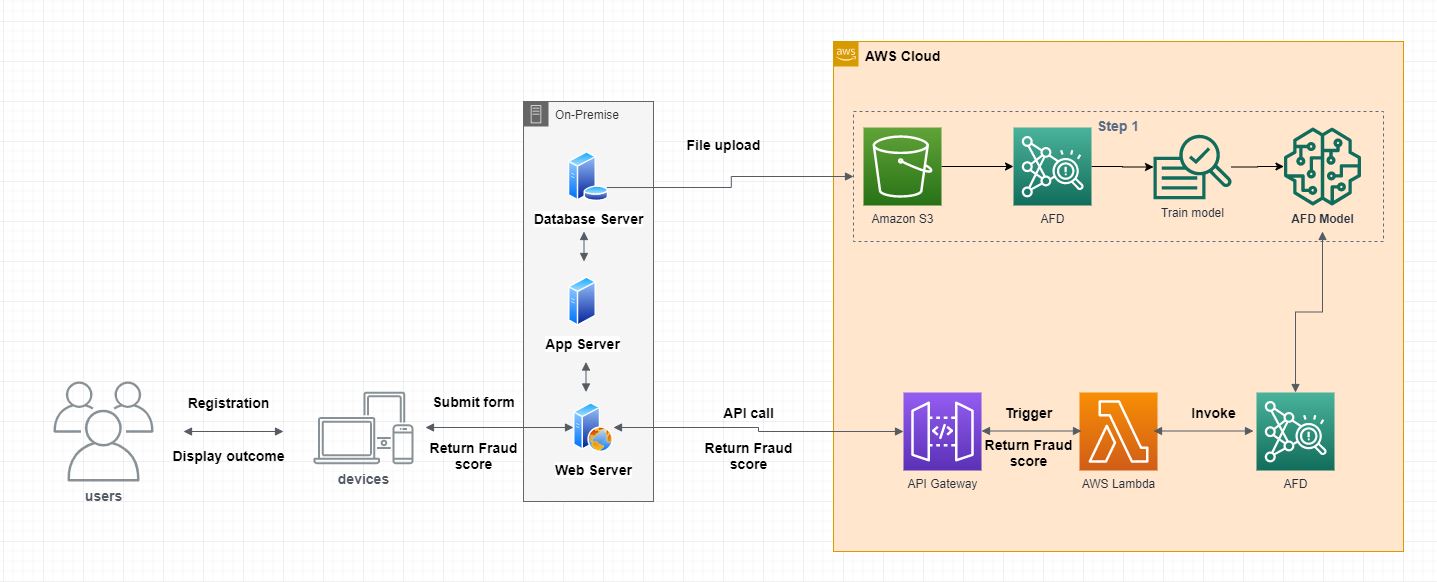Click the Registration label
This screenshot has width=1437, height=582.
228,403
